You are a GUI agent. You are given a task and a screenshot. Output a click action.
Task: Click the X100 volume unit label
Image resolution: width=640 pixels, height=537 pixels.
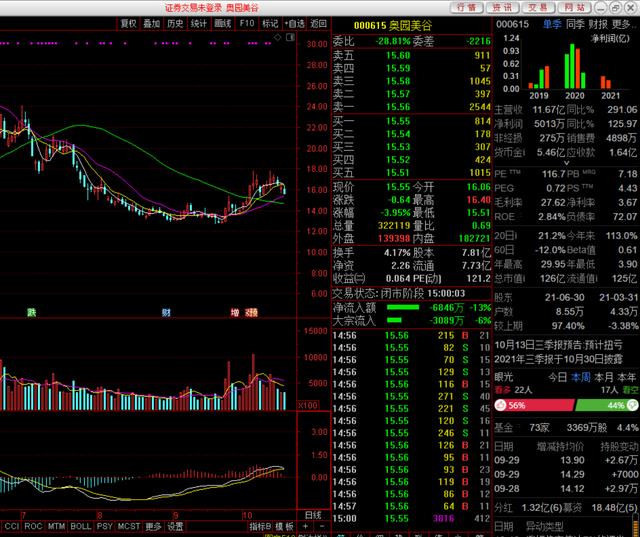click(x=307, y=406)
